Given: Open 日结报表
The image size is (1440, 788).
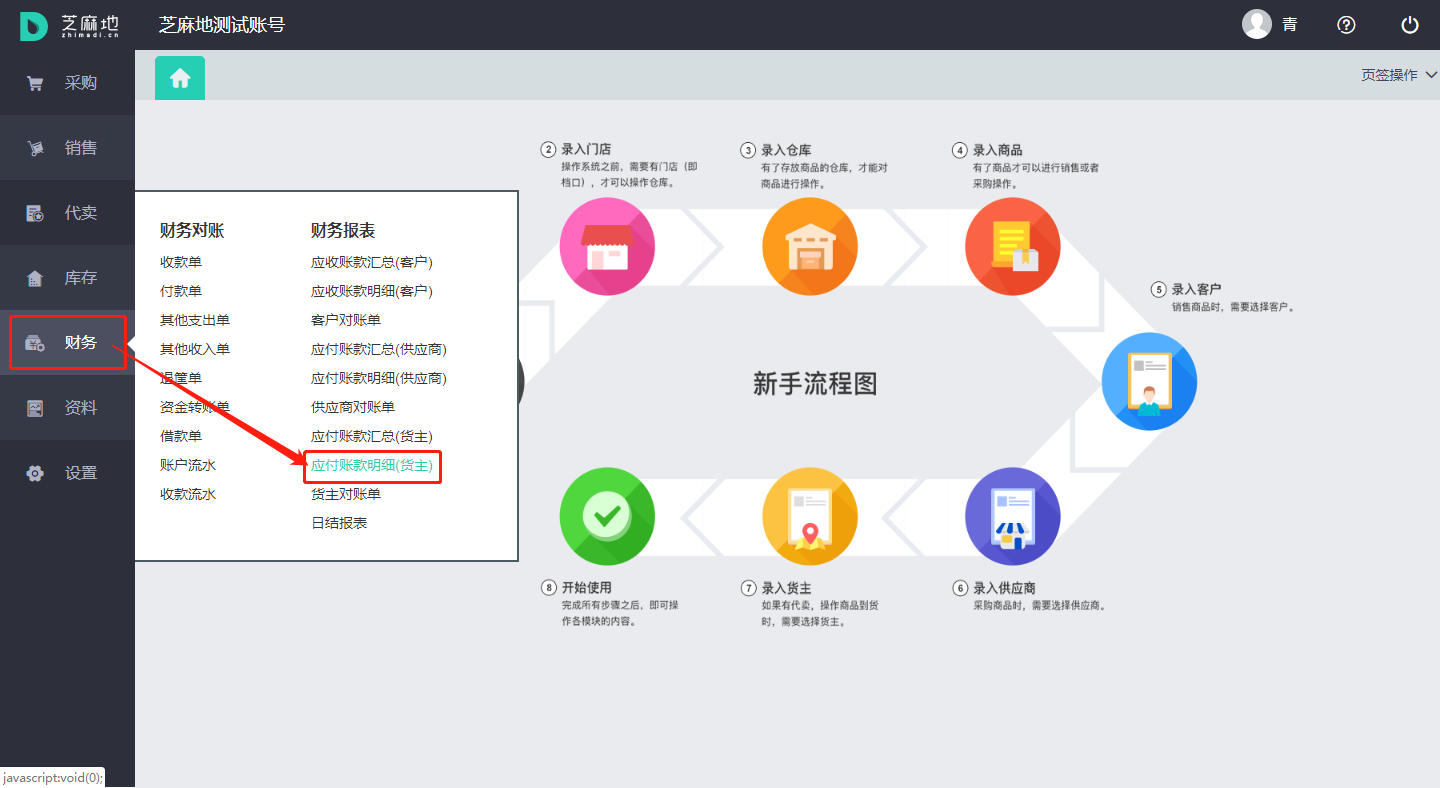Looking at the screenshot, I should click(x=339, y=523).
